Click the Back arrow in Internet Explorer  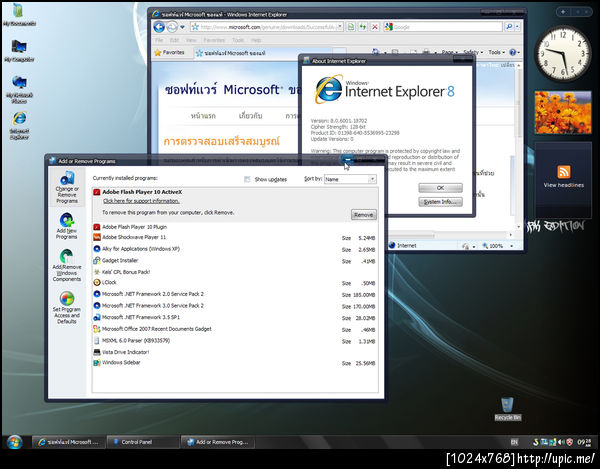click(159, 27)
